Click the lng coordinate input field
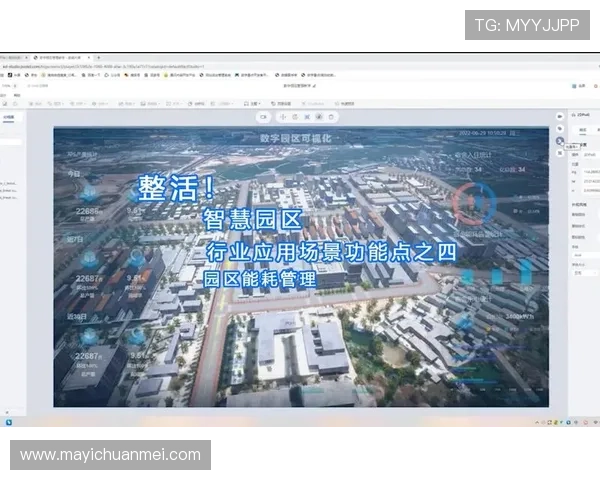Image resolution: width=600 pixels, height=480 pixels. tap(591, 172)
